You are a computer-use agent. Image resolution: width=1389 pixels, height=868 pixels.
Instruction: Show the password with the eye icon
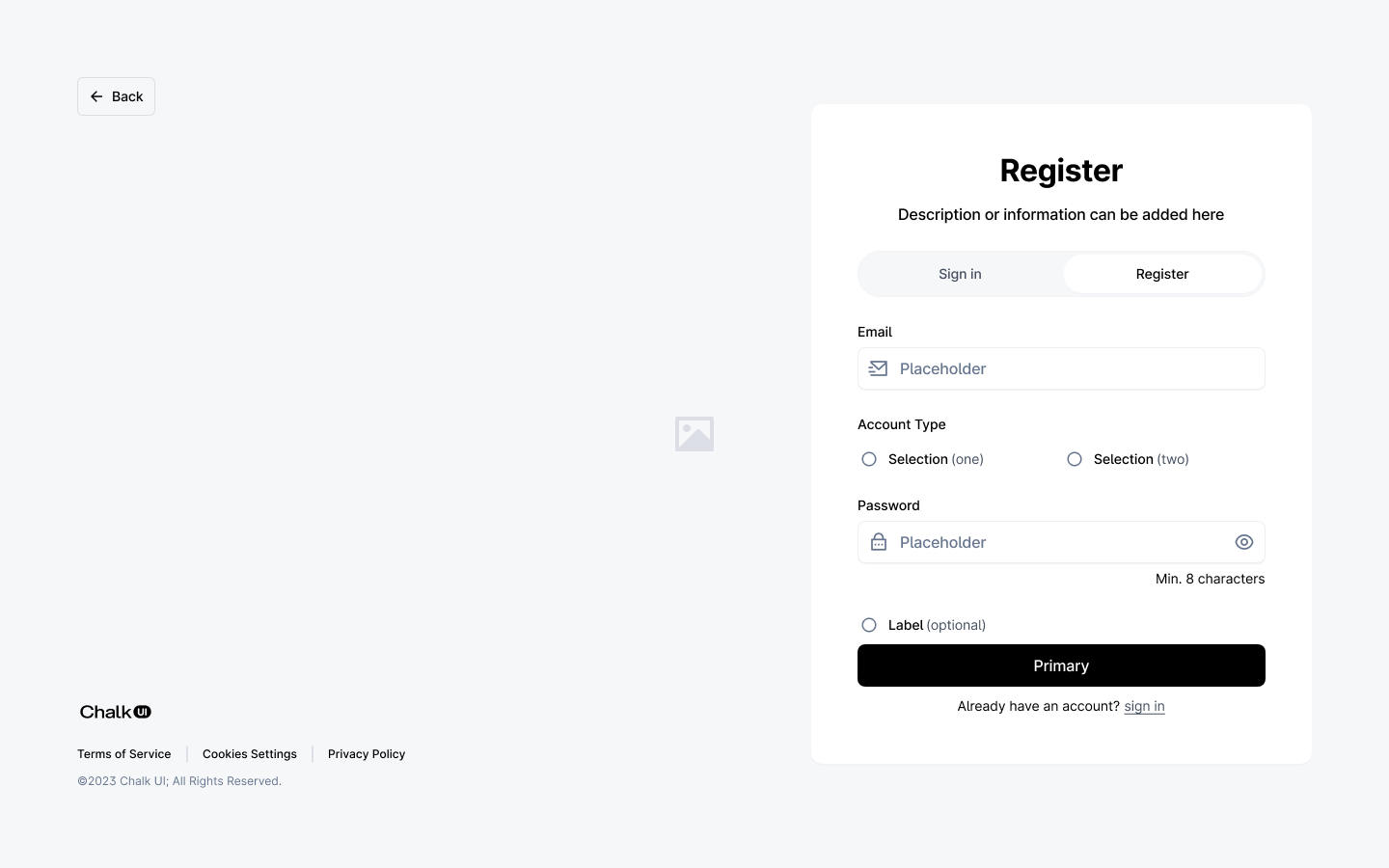click(1243, 542)
